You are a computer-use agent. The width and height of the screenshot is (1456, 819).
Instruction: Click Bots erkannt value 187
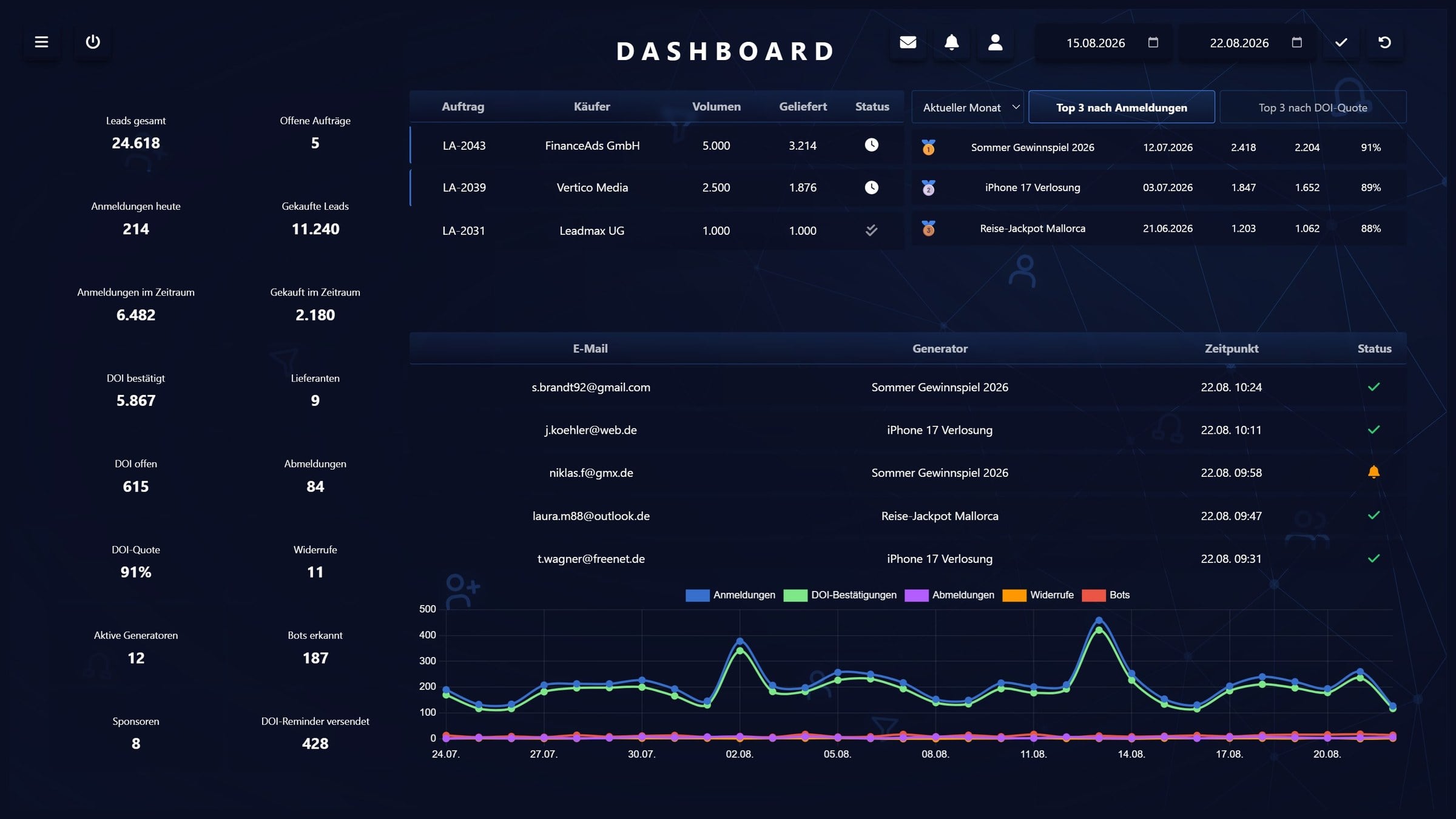[x=315, y=658]
